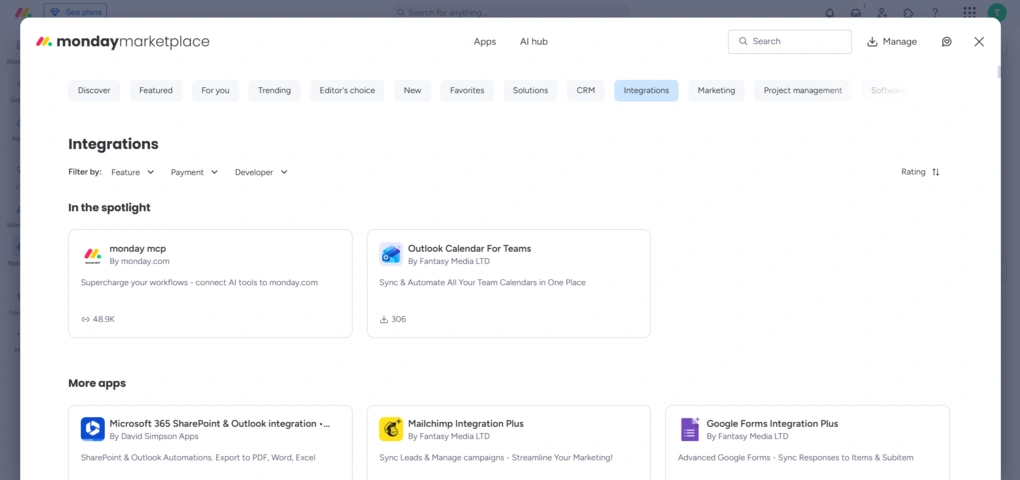
Task: Select the Solutions category chip
Action: (x=530, y=90)
